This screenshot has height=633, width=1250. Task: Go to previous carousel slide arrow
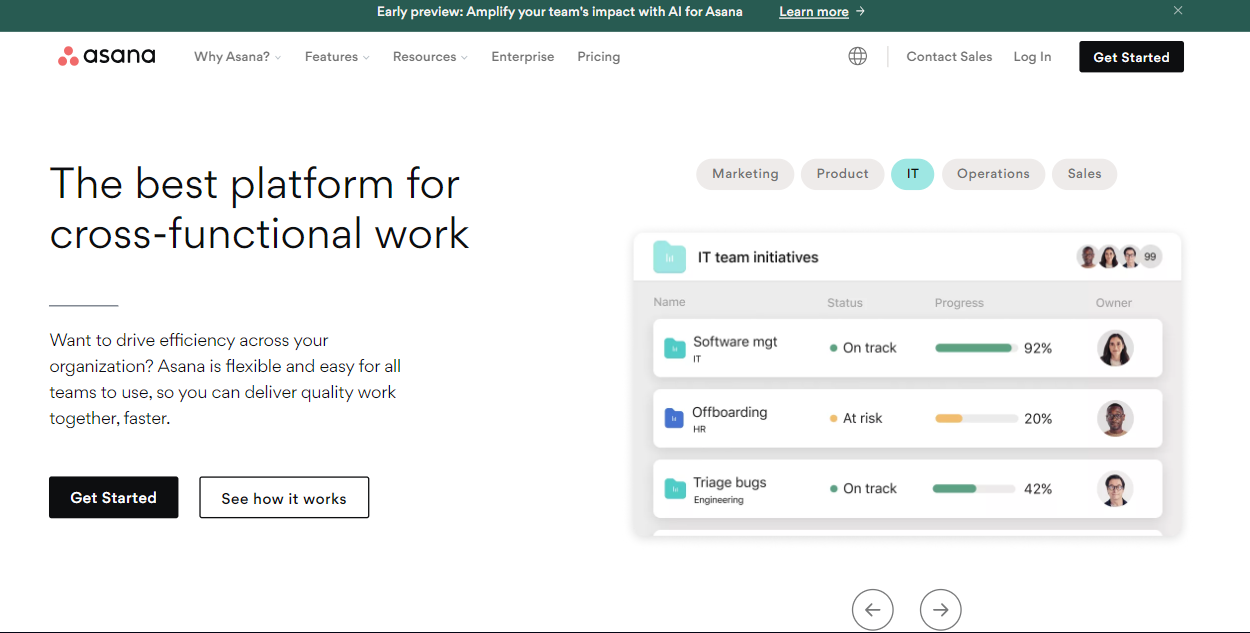click(872, 609)
